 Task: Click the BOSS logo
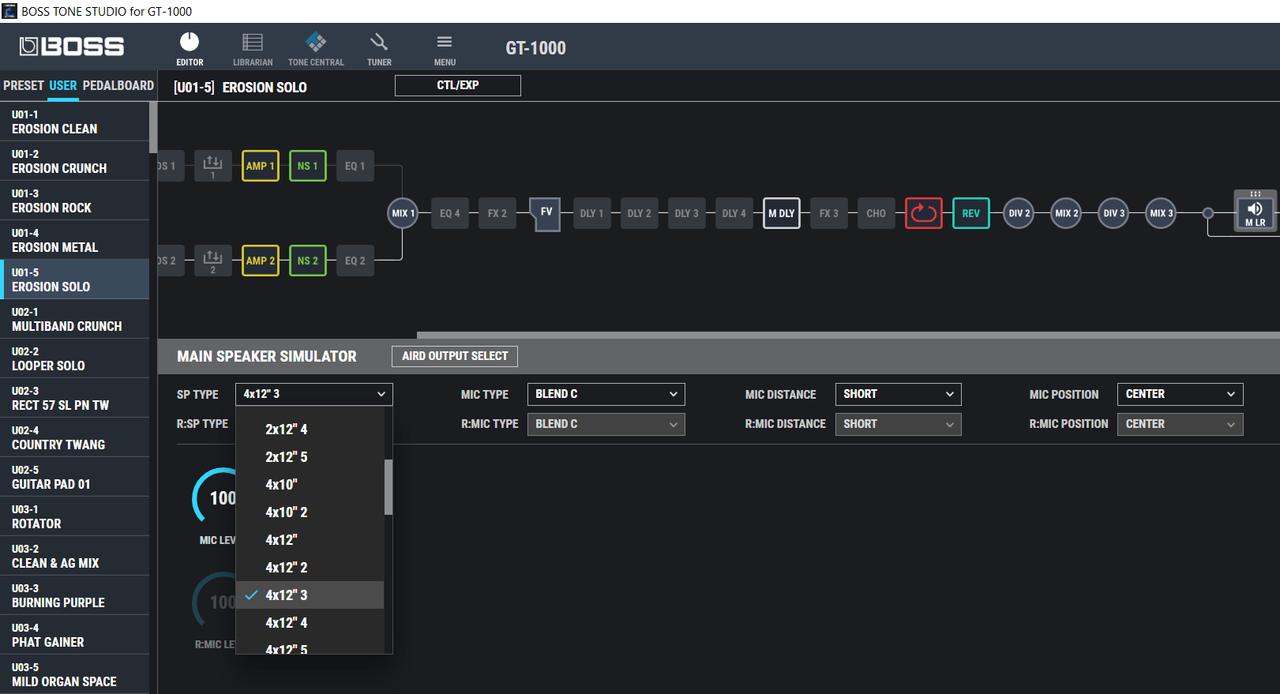(x=72, y=47)
